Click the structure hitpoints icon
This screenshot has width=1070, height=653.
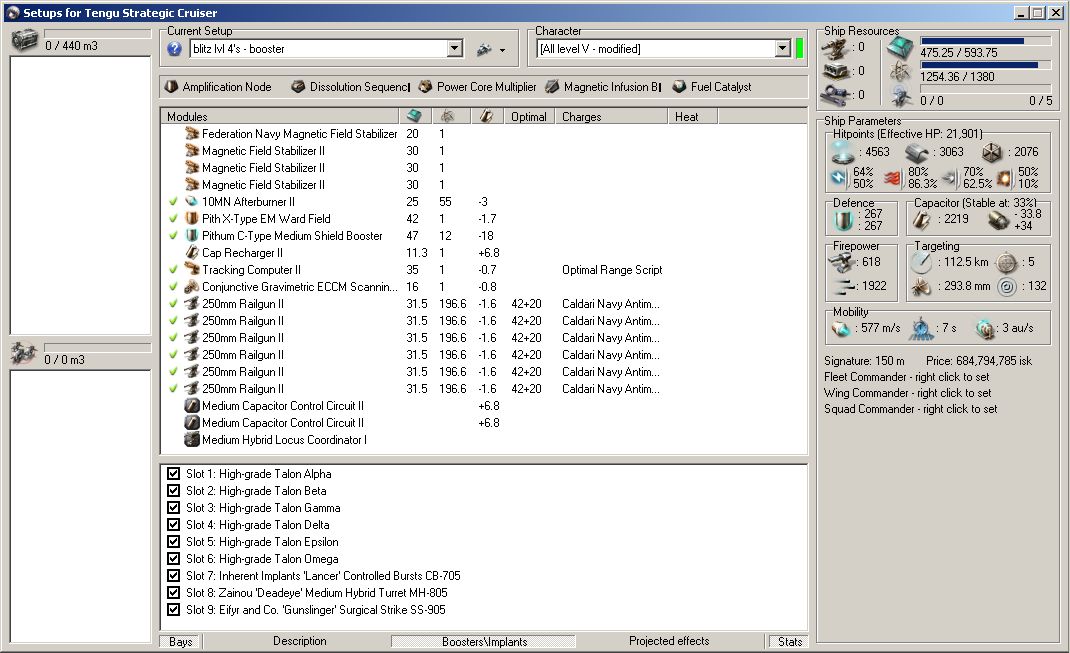click(x=992, y=152)
